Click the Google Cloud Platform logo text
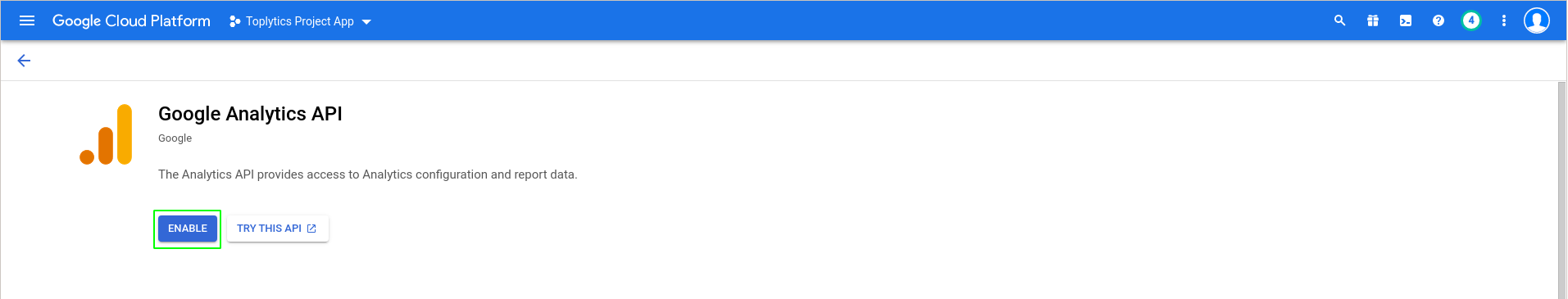Screen dimensions: 1568x299 tap(131, 21)
